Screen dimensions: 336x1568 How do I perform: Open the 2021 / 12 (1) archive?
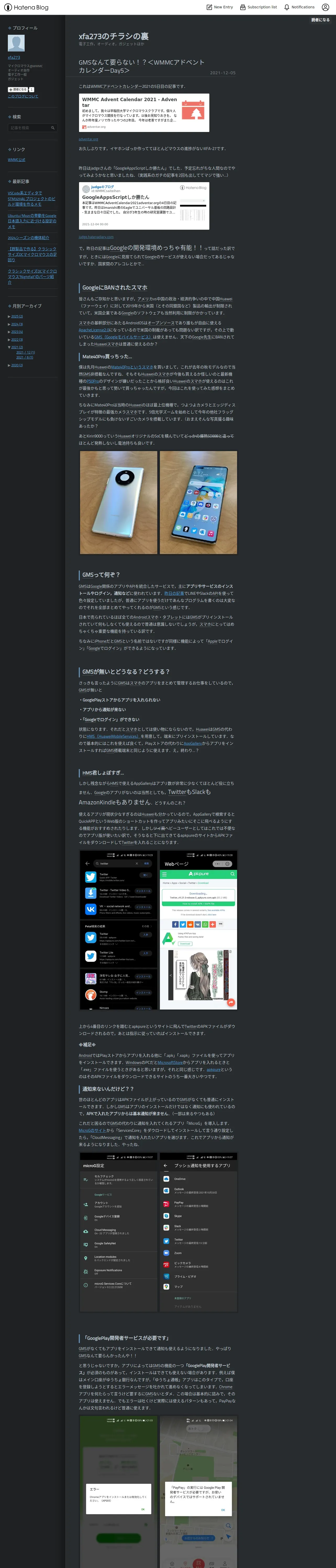tap(26, 353)
